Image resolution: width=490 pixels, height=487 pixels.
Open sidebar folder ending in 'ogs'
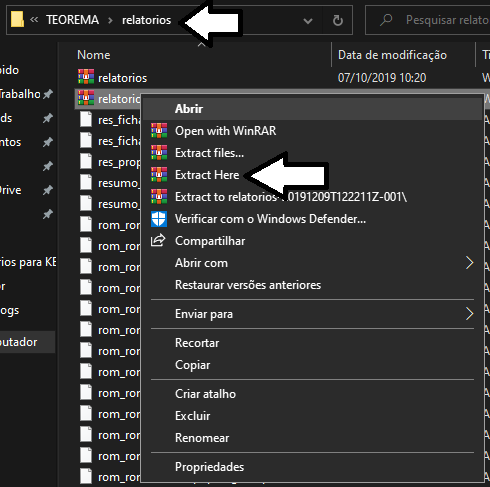pyautogui.click(x=9, y=310)
